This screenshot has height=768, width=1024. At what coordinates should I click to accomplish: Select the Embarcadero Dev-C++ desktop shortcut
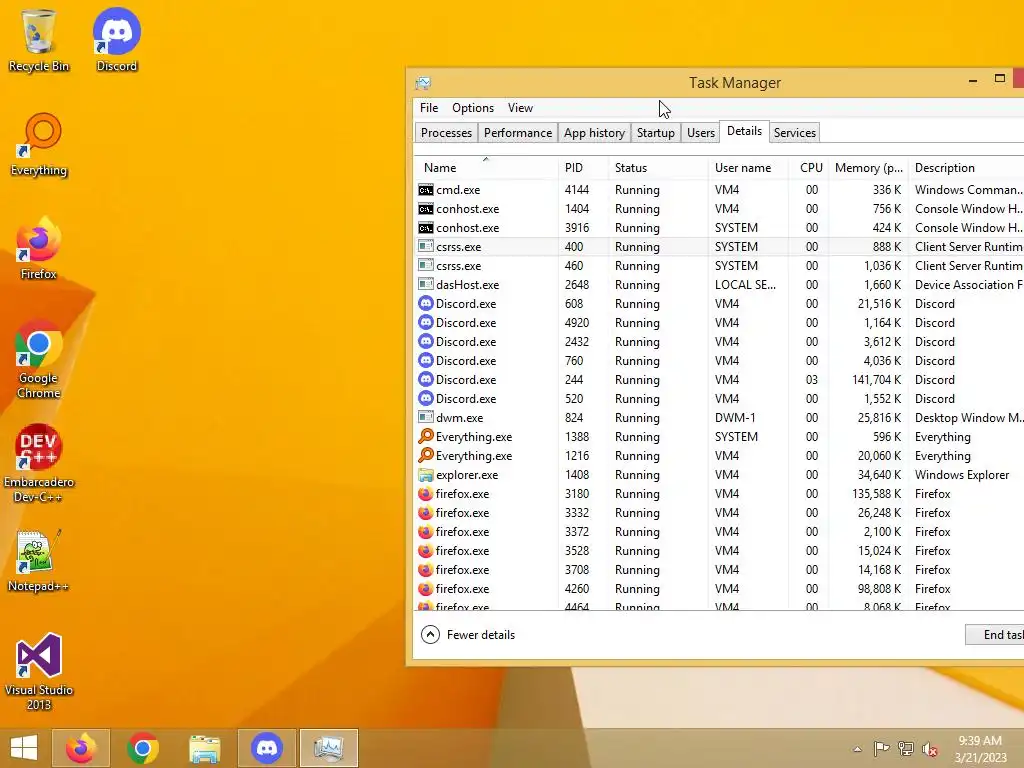39,464
